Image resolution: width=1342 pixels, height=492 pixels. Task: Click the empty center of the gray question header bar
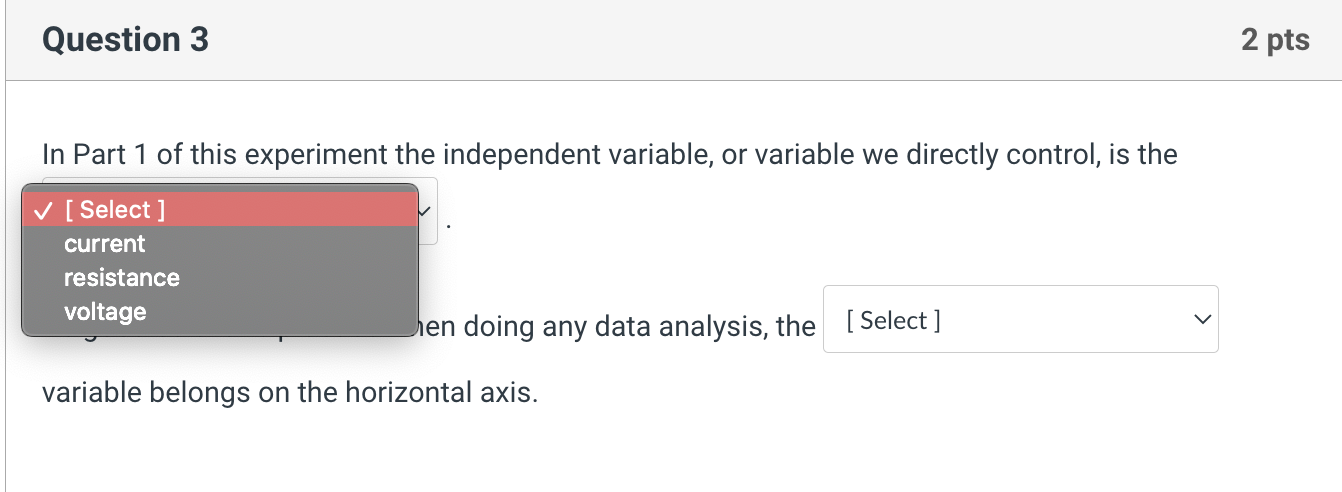click(700, 40)
